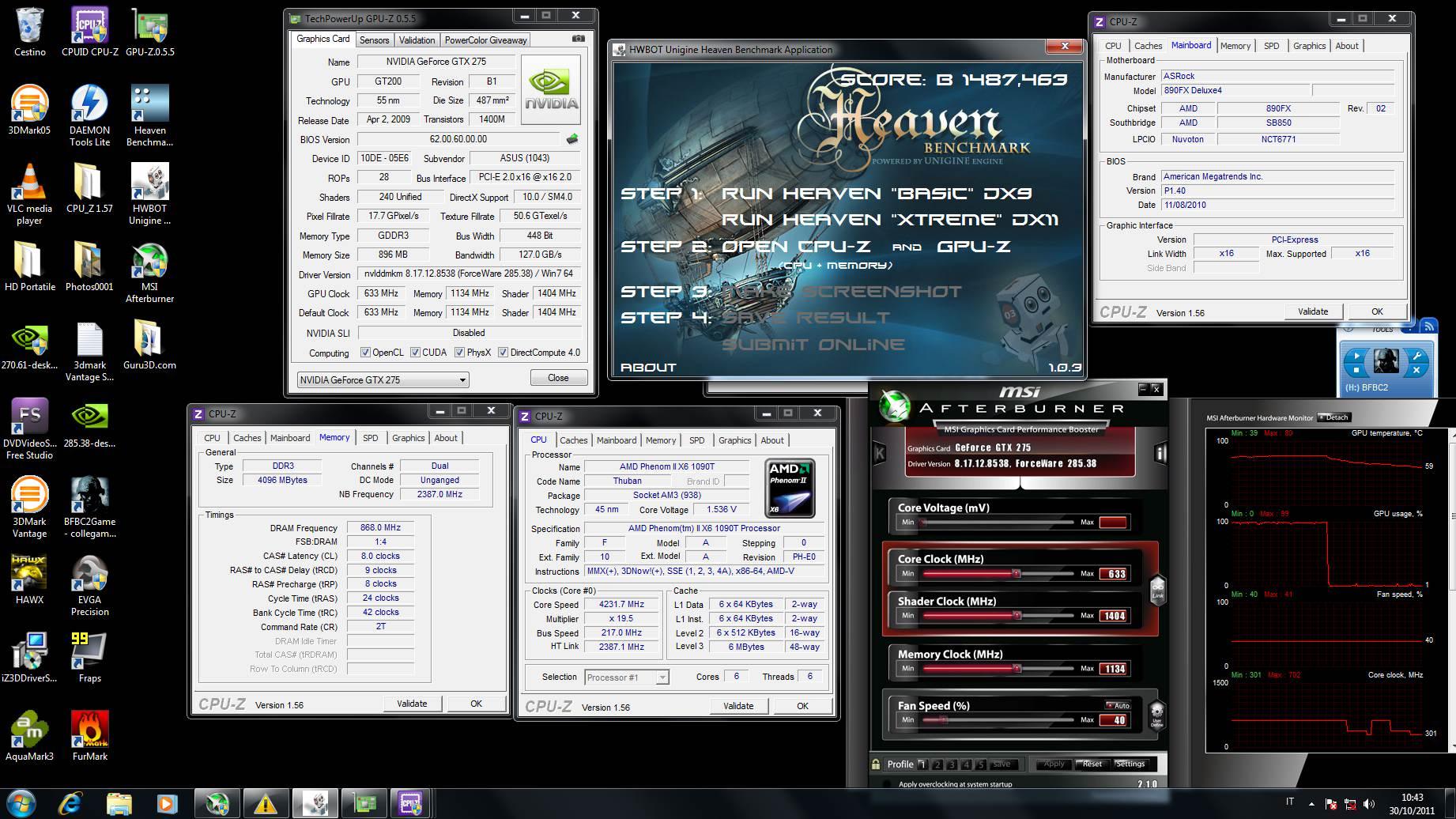The width and height of the screenshot is (1456, 819).
Task: Open the EVGA Precision desktop shortcut
Action: tap(89, 585)
